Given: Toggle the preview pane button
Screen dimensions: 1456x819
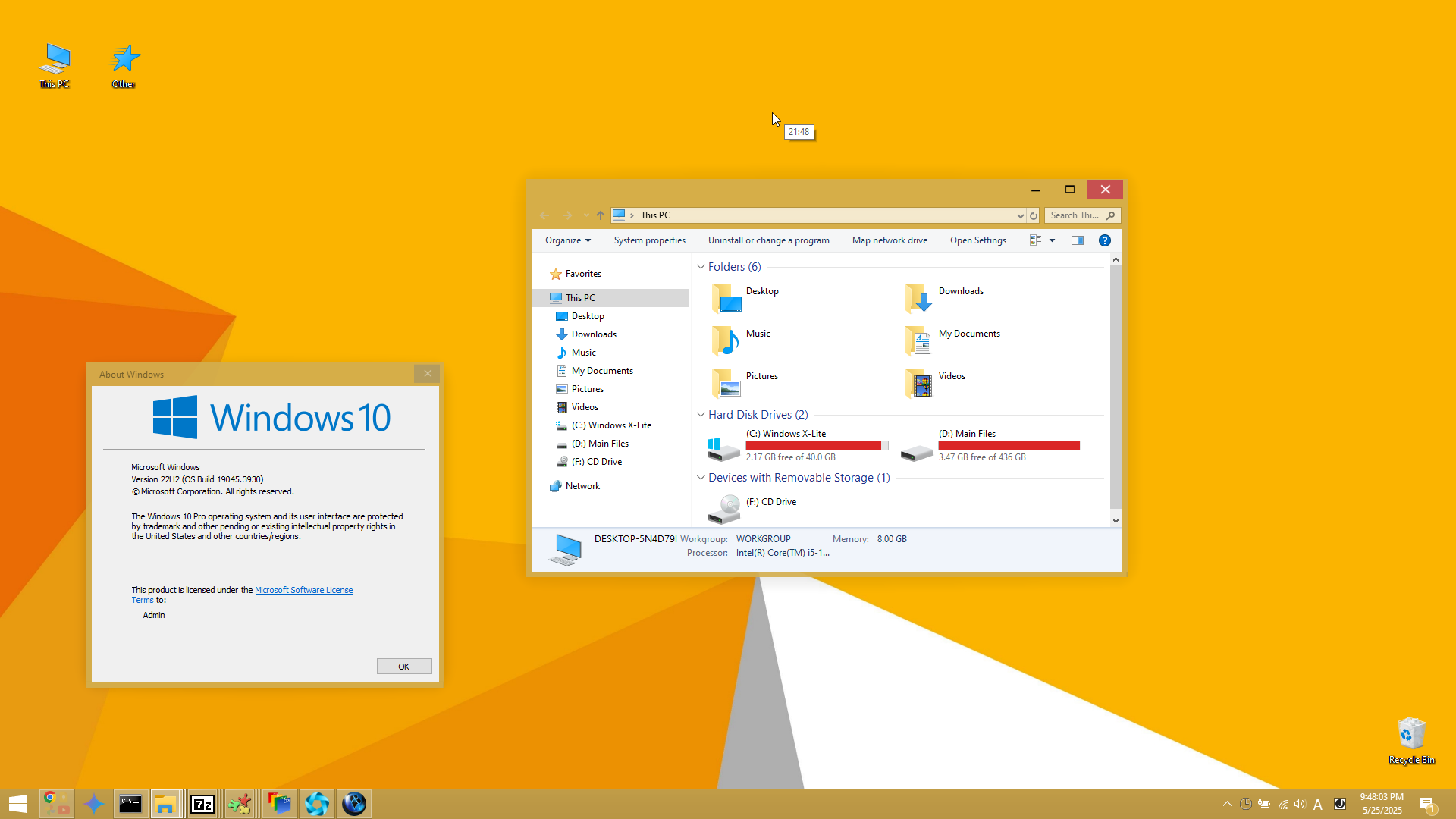Looking at the screenshot, I should coord(1077,240).
